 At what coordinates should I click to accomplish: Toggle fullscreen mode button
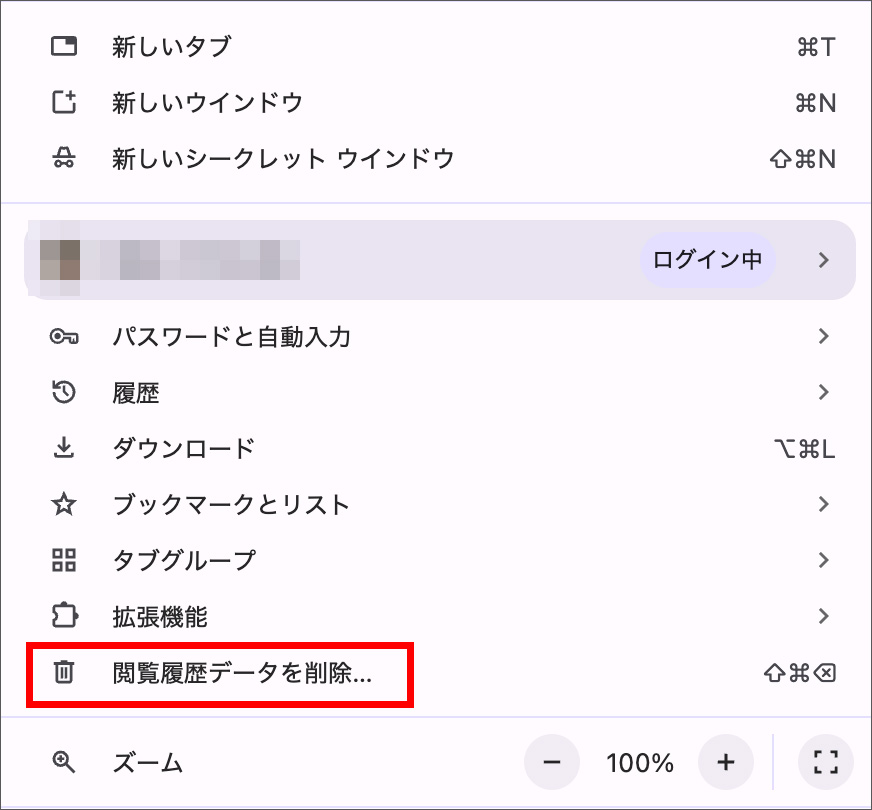(825, 763)
